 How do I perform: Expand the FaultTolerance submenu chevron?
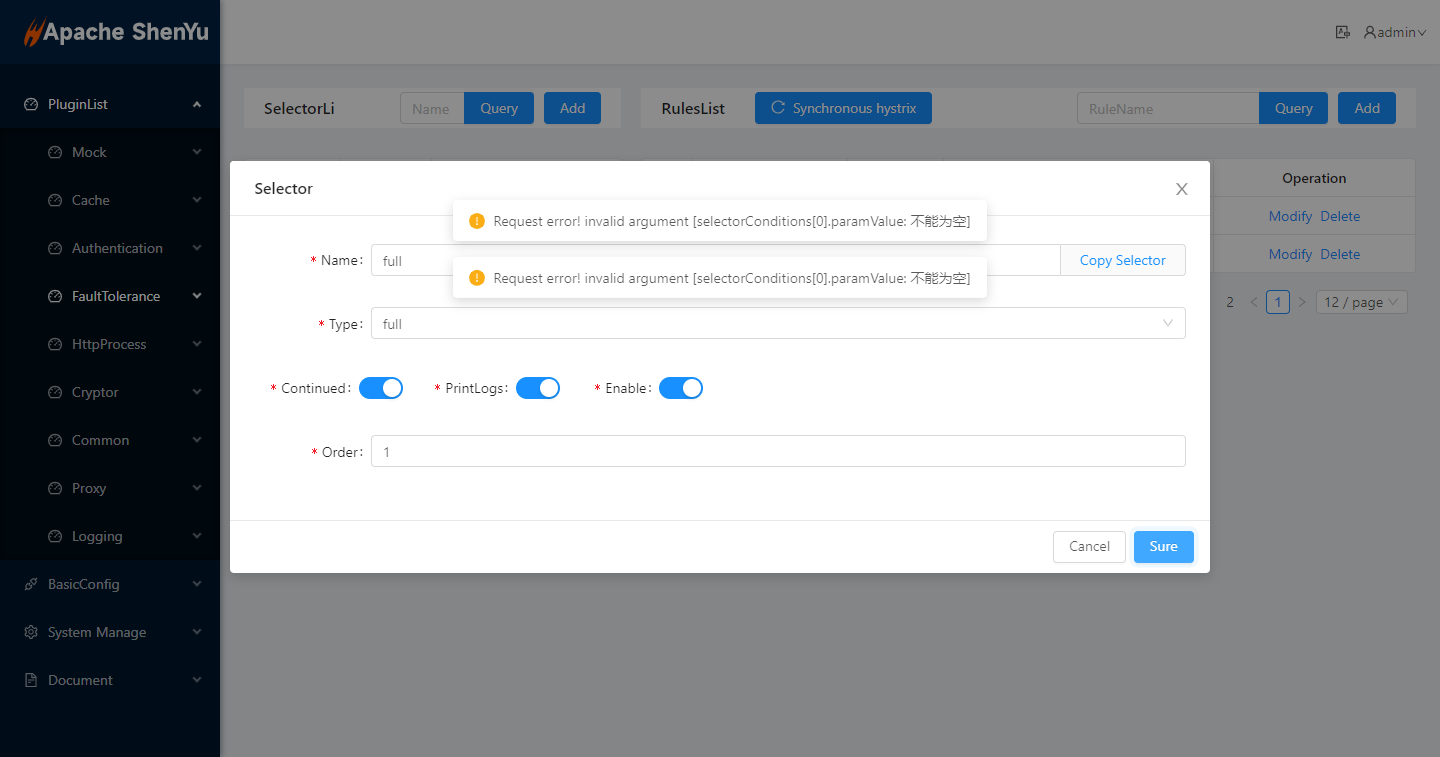[197, 296]
